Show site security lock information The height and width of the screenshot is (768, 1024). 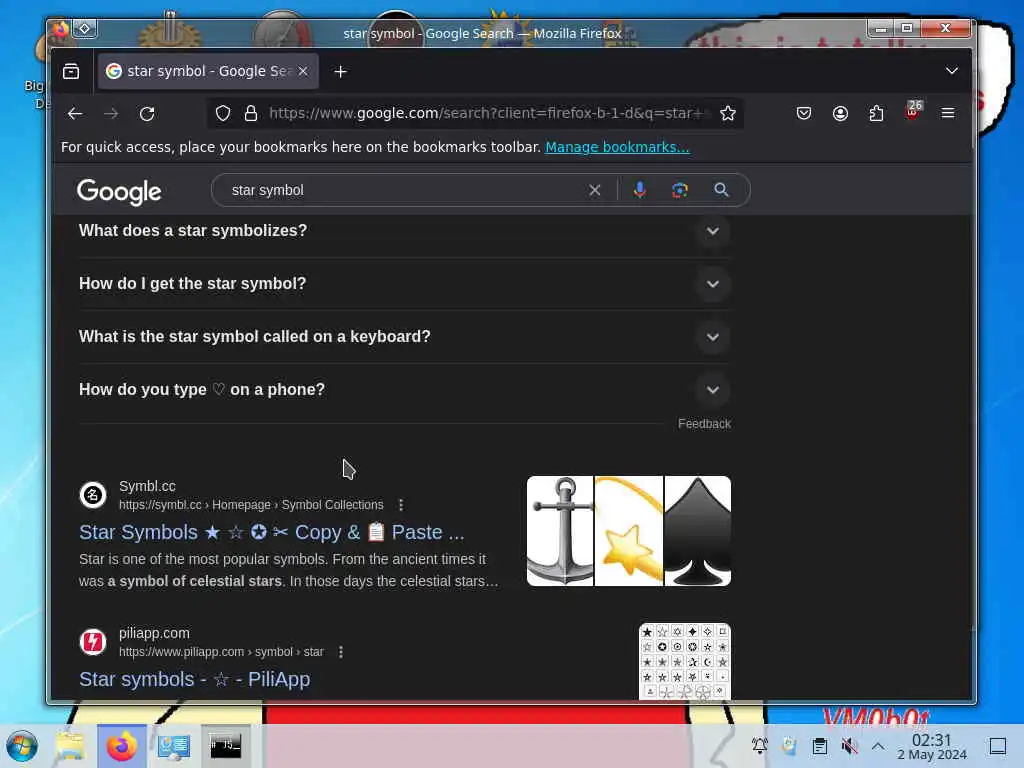point(250,114)
